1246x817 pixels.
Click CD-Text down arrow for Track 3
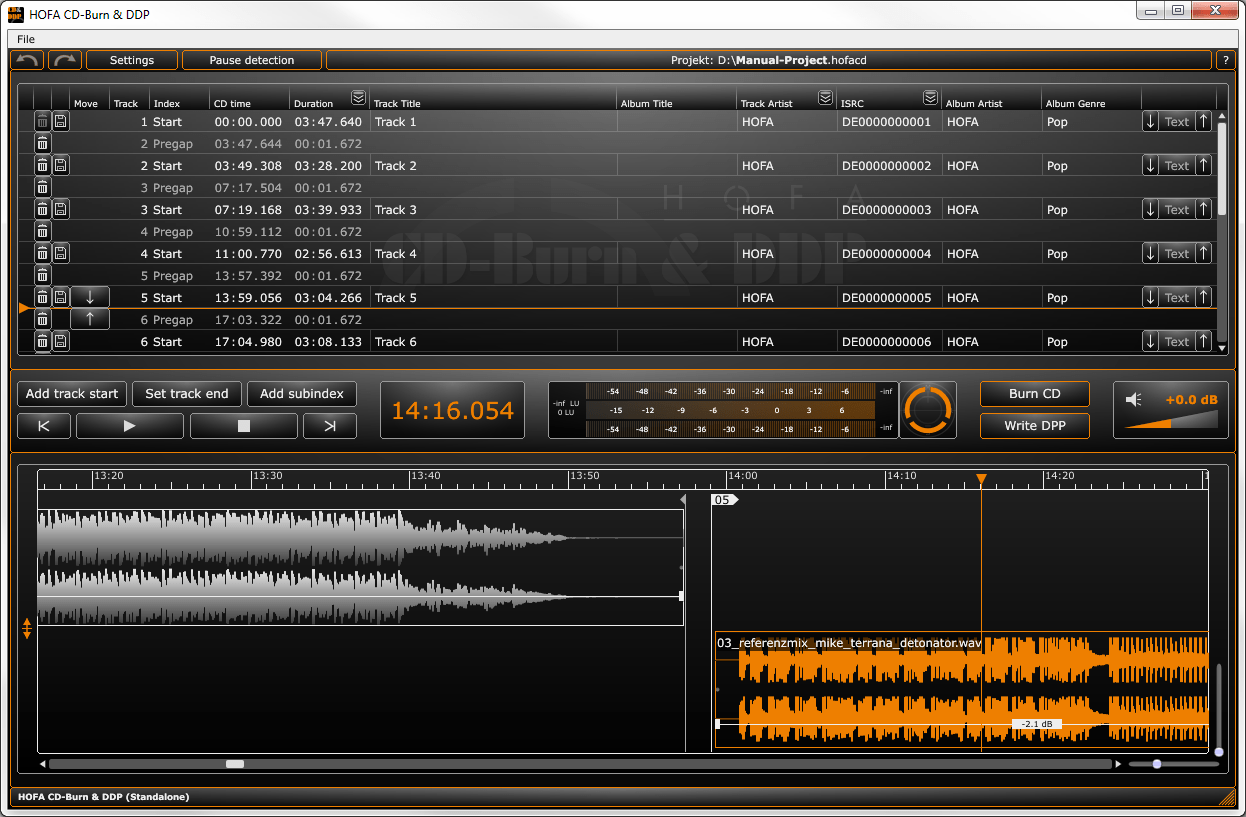[1151, 210]
